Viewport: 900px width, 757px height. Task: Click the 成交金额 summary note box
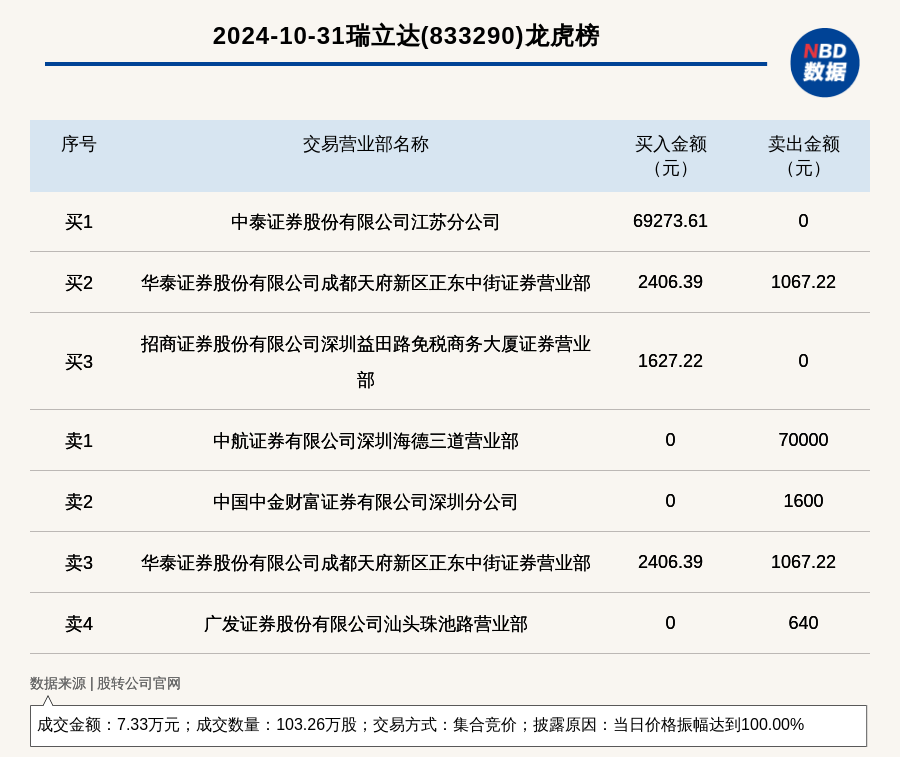(x=448, y=725)
